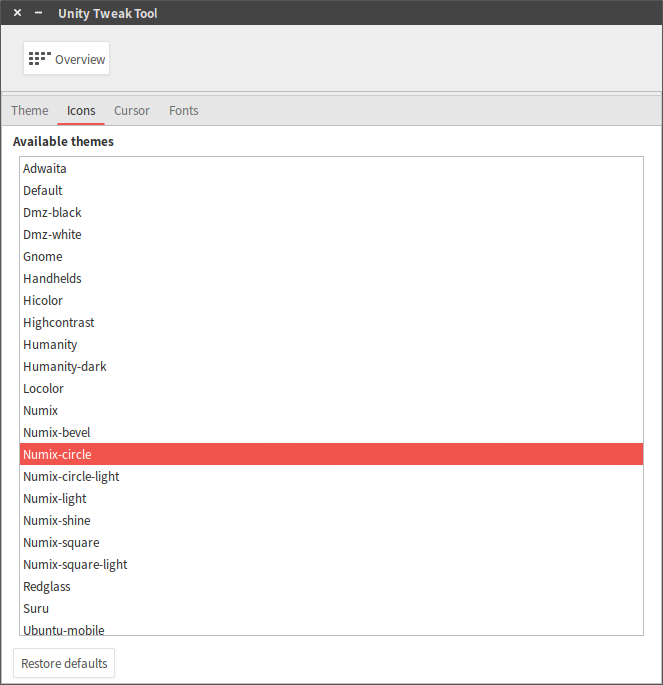Choose the Numix-square-light theme
The width and height of the screenshot is (663, 685).
click(x=332, y=564)
